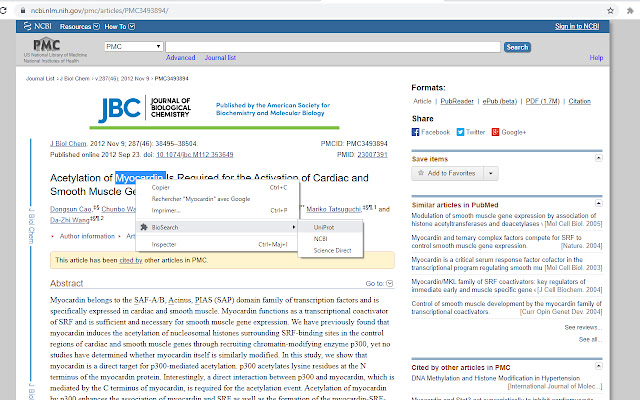Image resolution: width=640 pixels, height=400 pixels.
Task: Choose UniProt in BioSearch submenu
Action: (x=331, y=227)
